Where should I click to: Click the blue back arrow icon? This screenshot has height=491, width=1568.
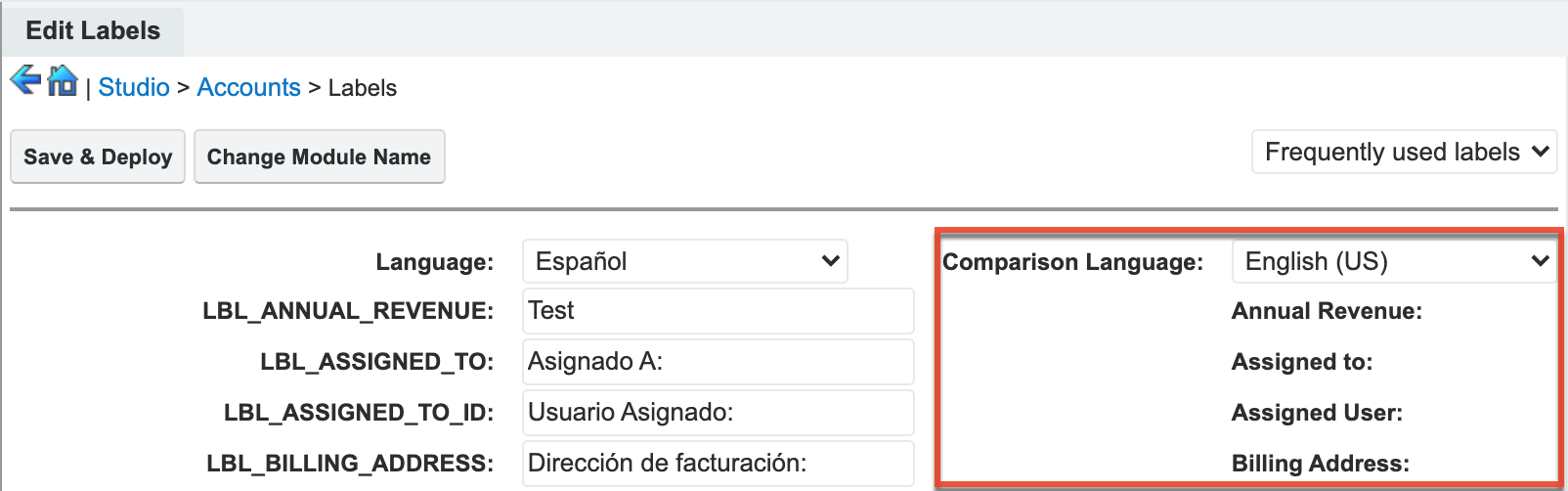pyautogui.click(x=25, y=80)
